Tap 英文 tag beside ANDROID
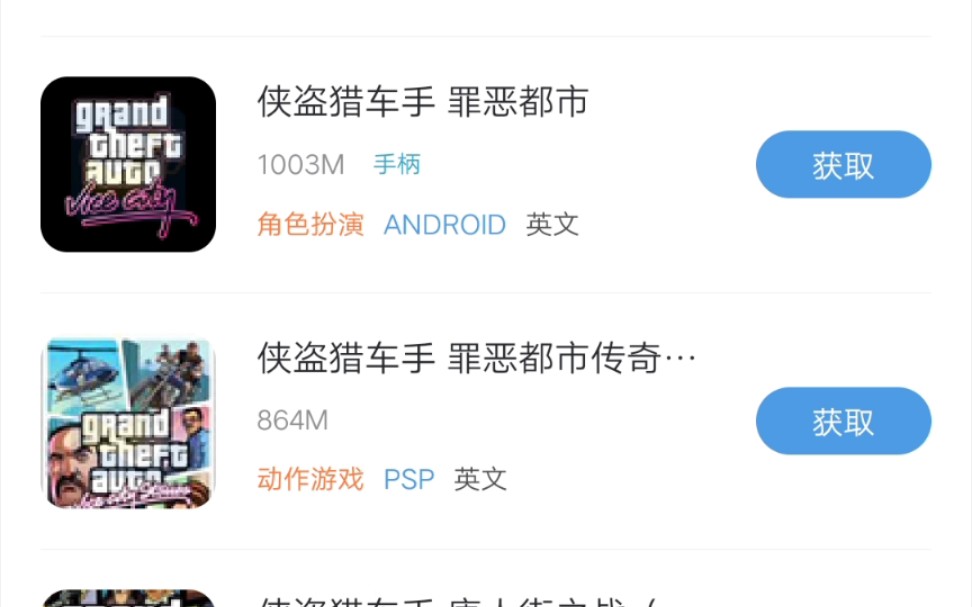This screenshot has height=607, width=972. (x=552, y=224)
